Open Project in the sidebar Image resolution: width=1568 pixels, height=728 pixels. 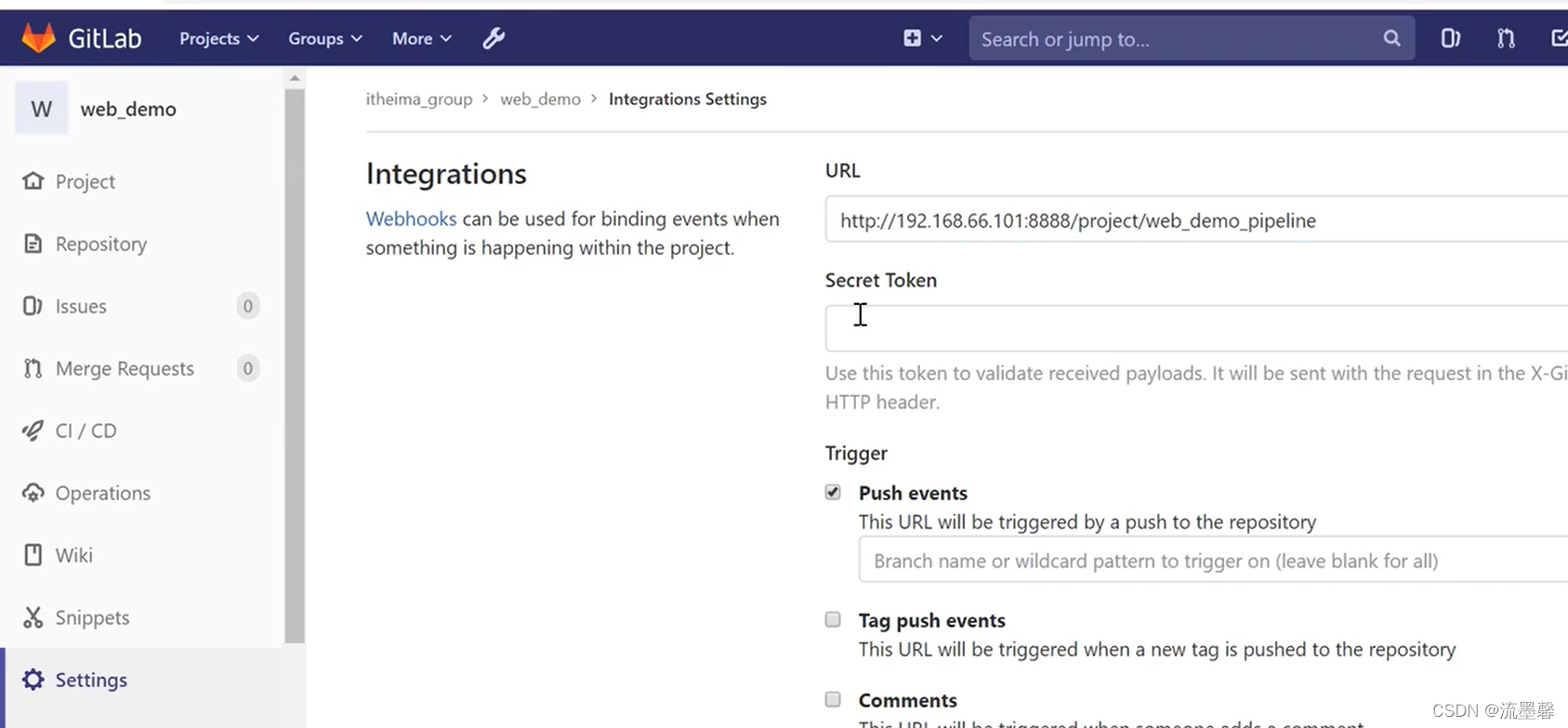[x=86, y=181]
